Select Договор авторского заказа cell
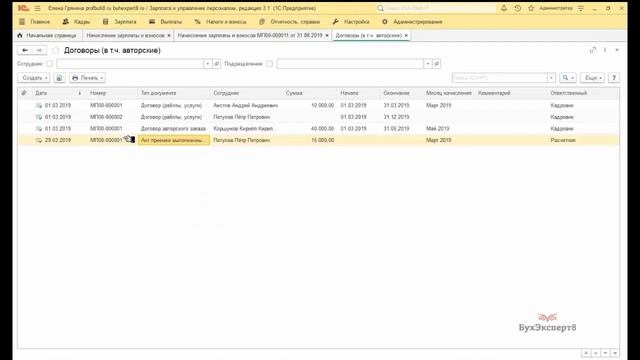 pos(173,129)
